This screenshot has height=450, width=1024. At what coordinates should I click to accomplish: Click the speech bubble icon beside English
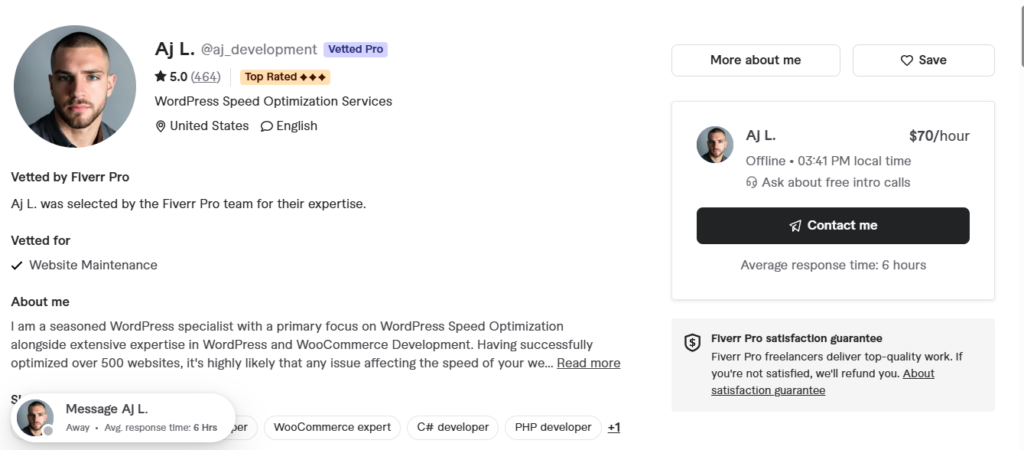point(266,126)
